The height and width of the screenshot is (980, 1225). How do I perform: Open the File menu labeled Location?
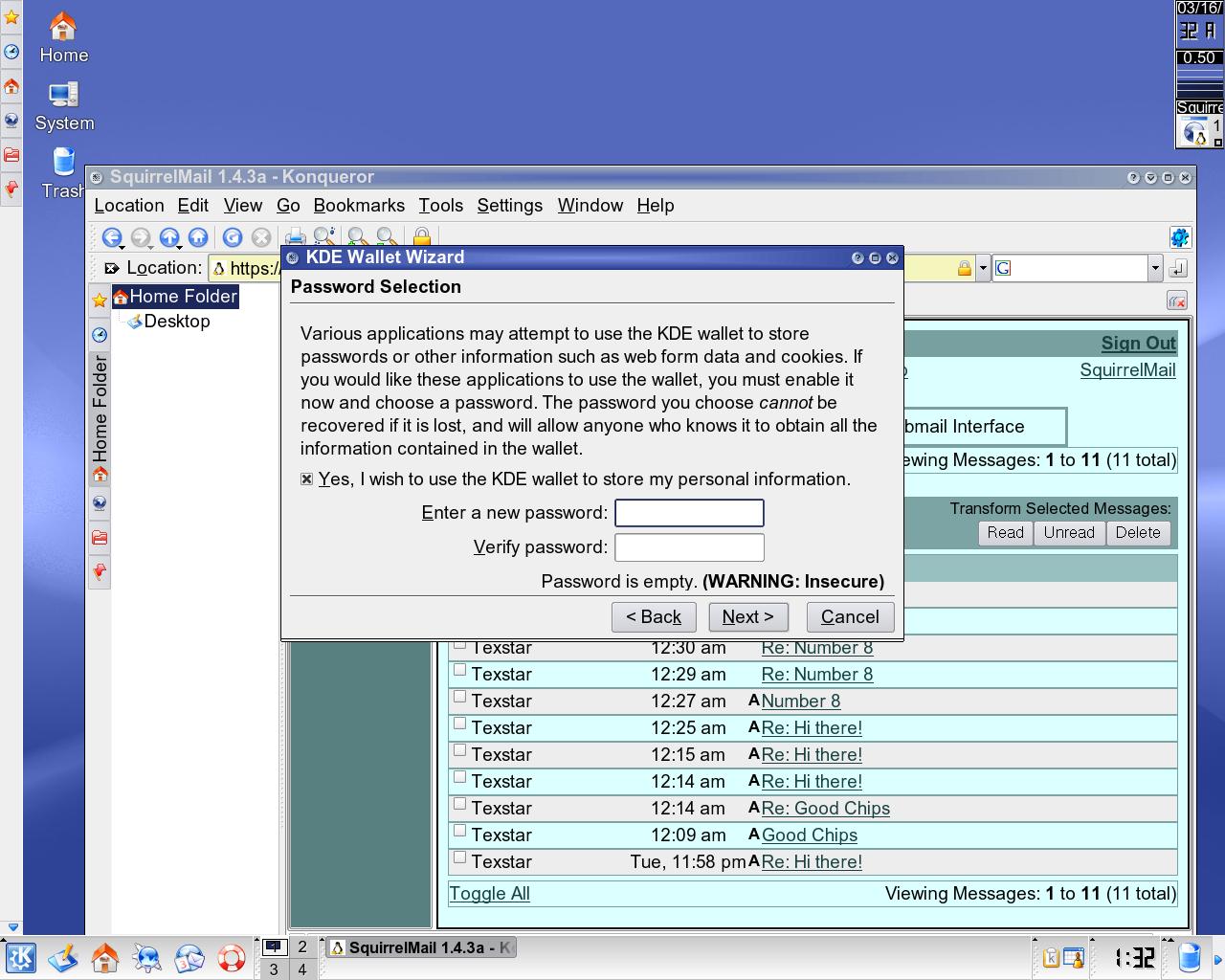(129, 205)
